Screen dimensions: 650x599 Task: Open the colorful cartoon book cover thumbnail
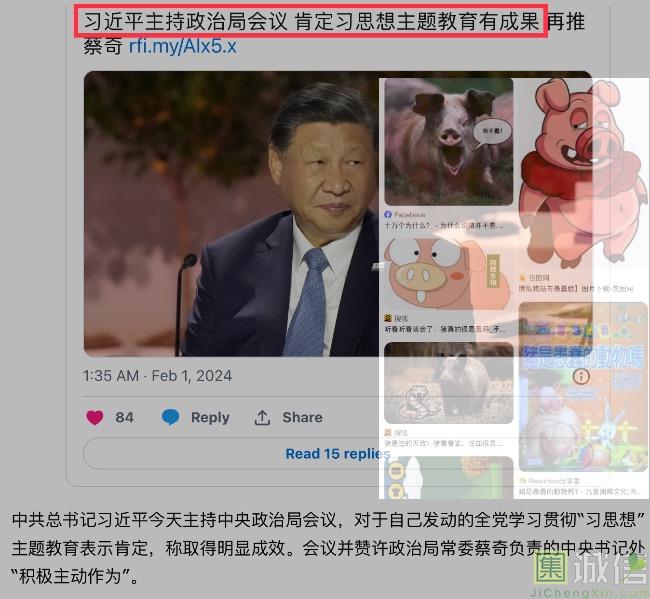[x=583, y=387]
